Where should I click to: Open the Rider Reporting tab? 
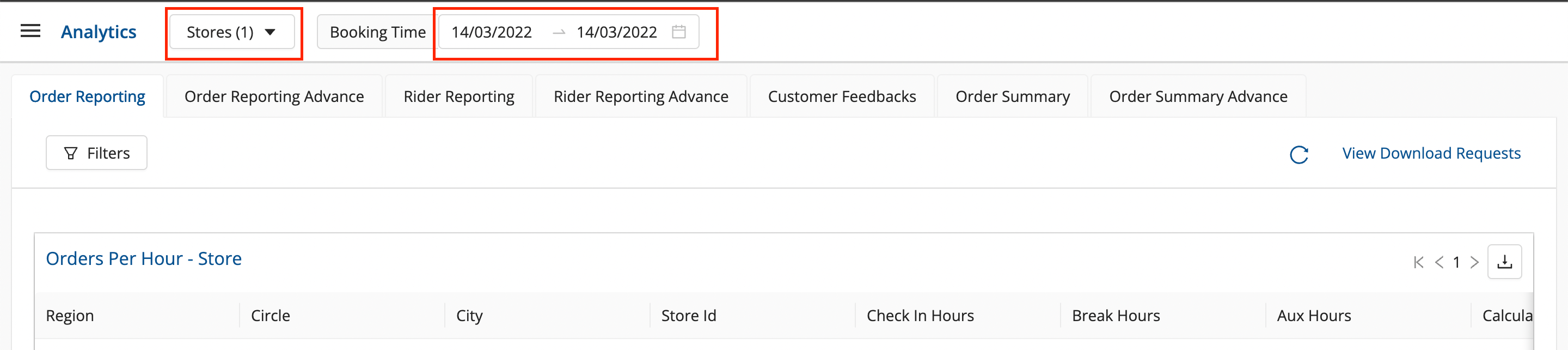click(459, 96)
